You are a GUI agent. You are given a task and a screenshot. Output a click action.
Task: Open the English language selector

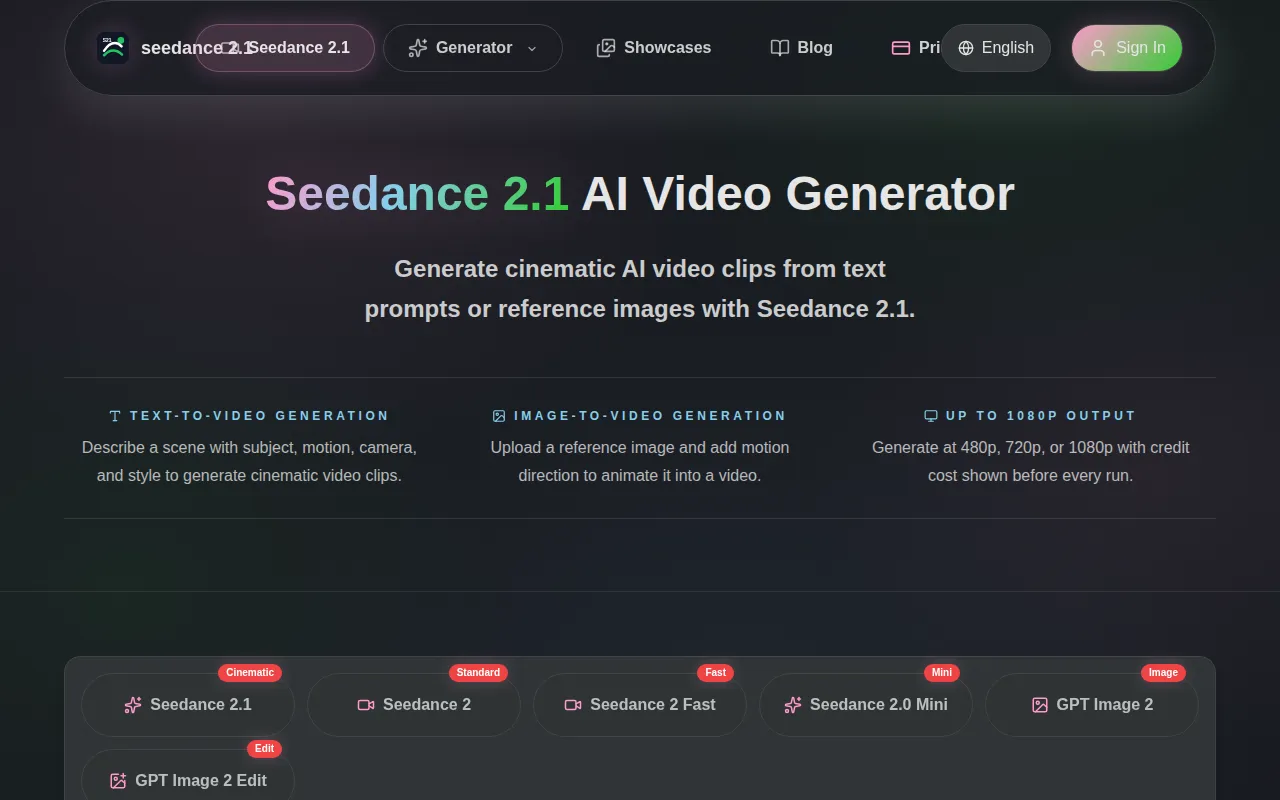pos(996,48)
